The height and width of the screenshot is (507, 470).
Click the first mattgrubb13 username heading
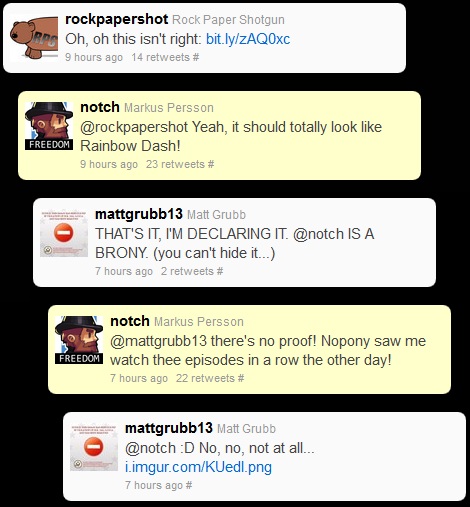pyautogui.click(x=139, y=214)
